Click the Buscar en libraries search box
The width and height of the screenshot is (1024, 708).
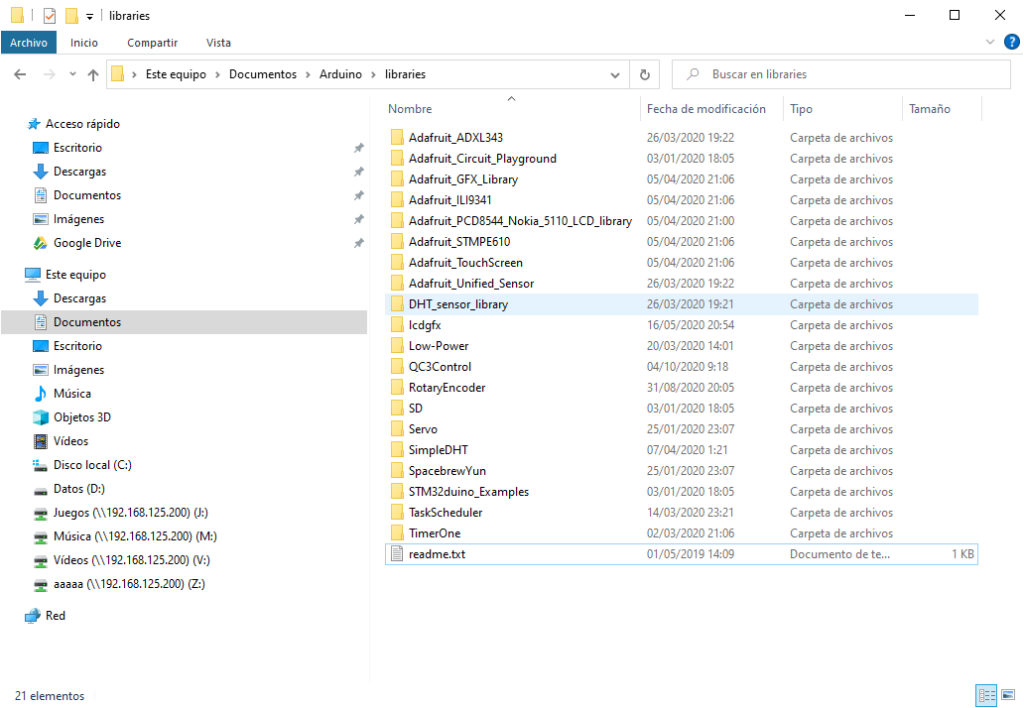[x=841, y=74]
